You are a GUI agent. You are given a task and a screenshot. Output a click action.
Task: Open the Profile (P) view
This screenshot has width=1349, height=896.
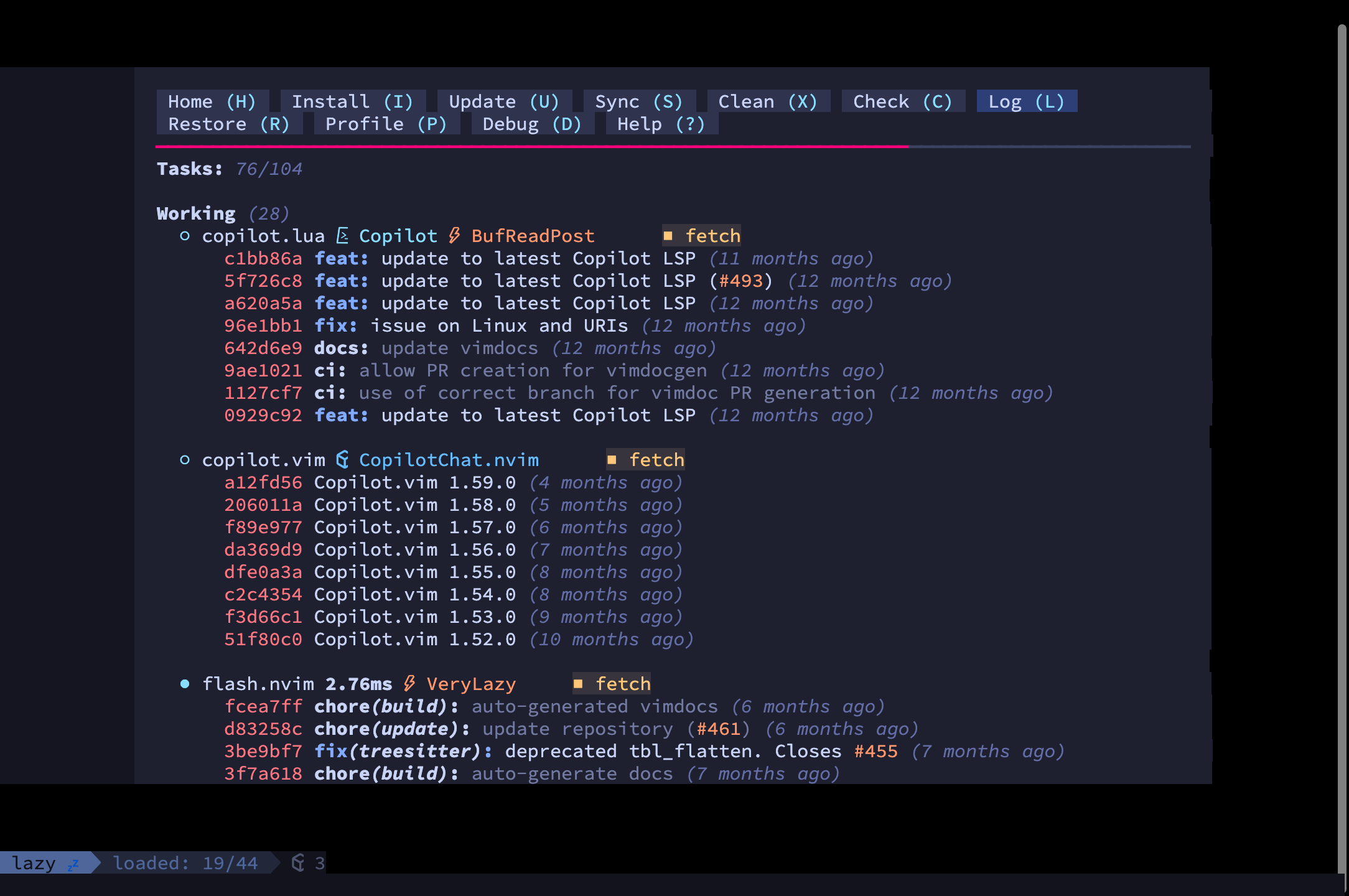click(386, 124)
